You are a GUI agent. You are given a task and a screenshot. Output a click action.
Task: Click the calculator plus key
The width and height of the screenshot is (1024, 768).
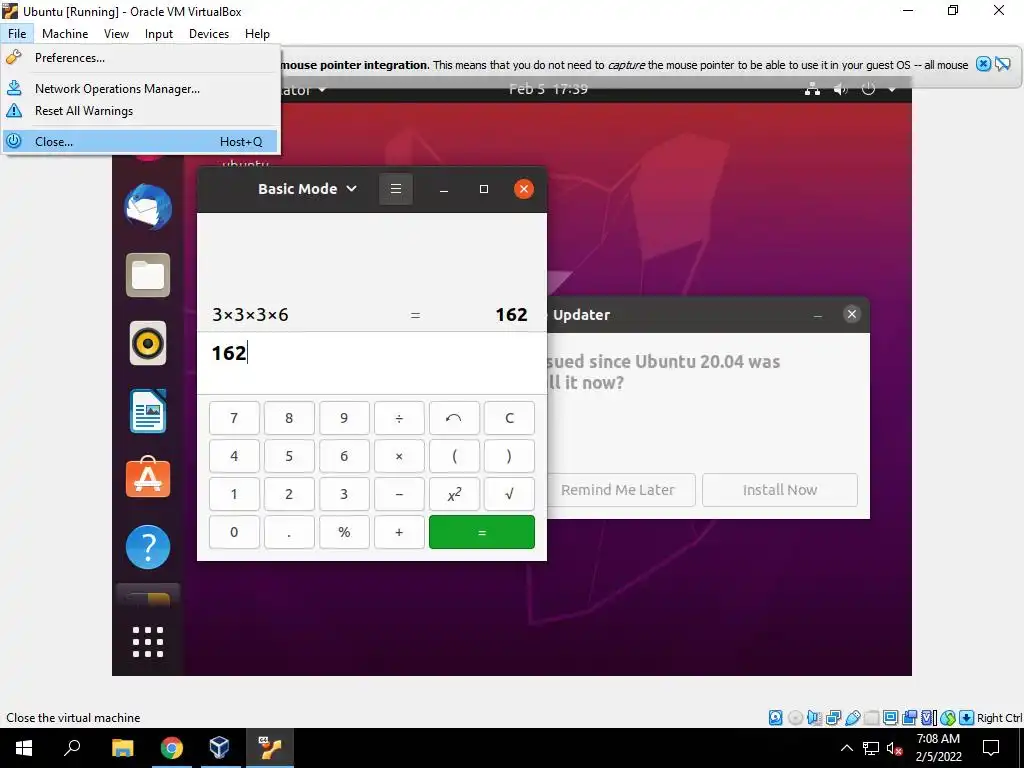tap(399, 532)
